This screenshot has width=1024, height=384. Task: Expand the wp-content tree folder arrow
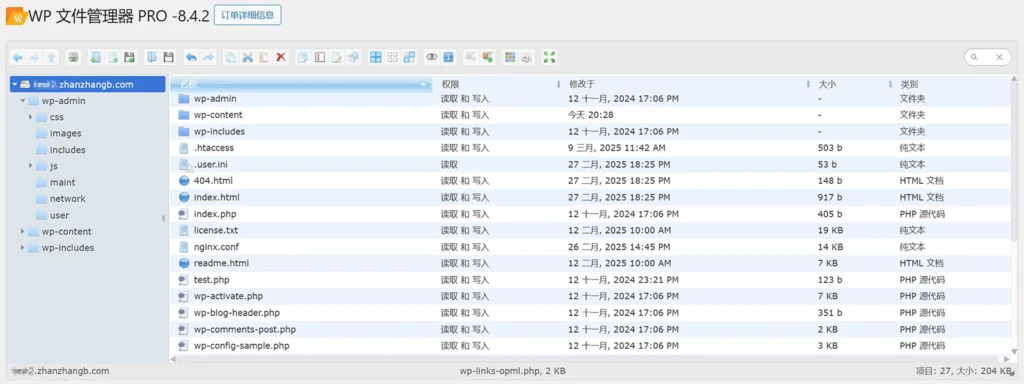click(23, 231)
